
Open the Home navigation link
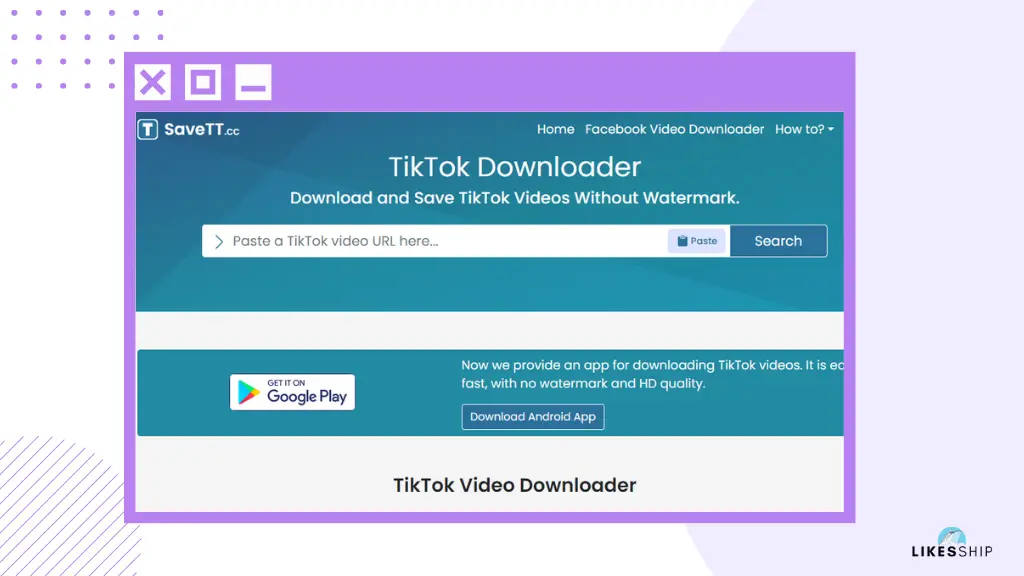point(555,129)
